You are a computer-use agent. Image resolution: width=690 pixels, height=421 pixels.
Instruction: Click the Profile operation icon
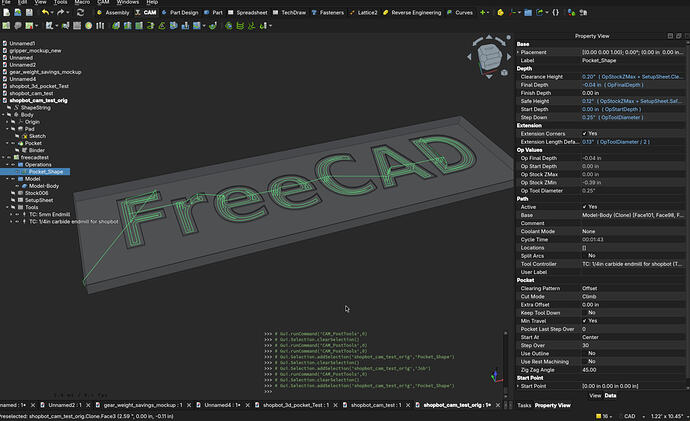point(116,26)
